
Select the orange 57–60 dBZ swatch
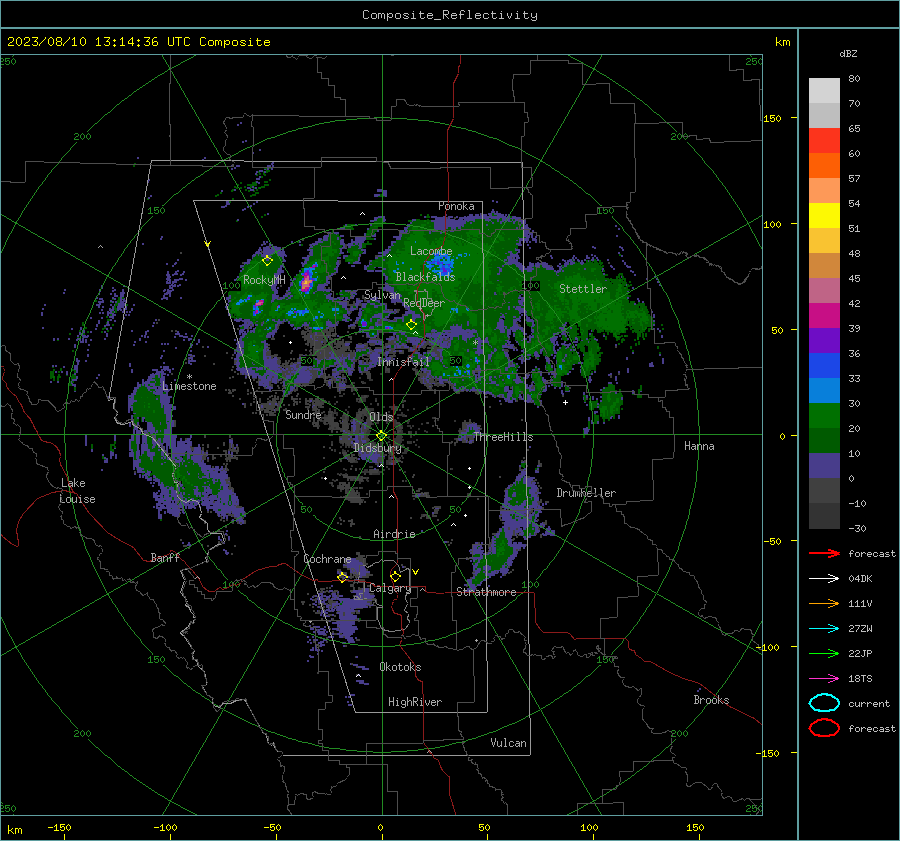click(824, 165)
